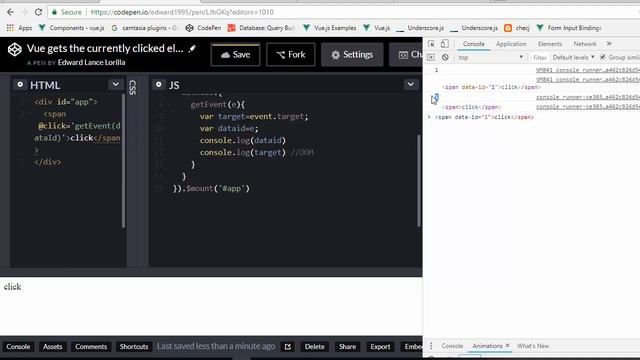
Task: Open the drawer Console tab
Action: pos(452,346)
